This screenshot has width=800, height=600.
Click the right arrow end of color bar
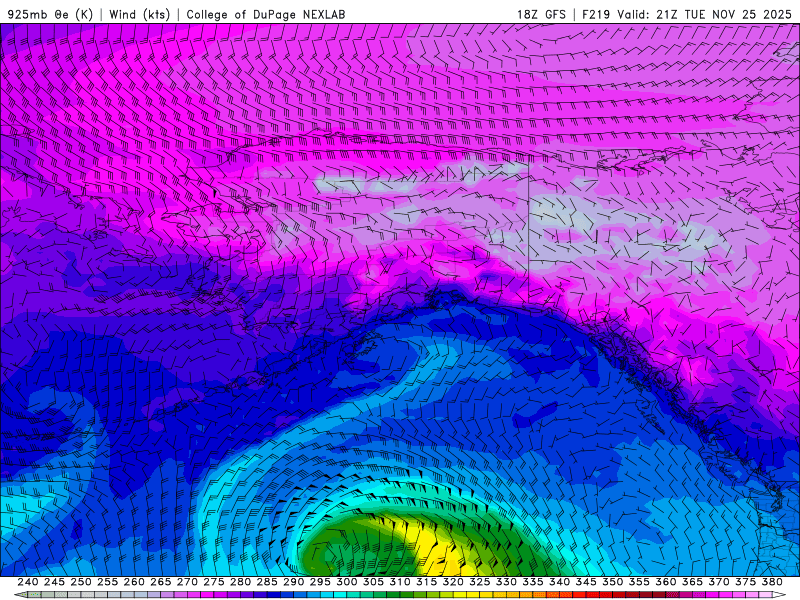click(x=780, y=595)
